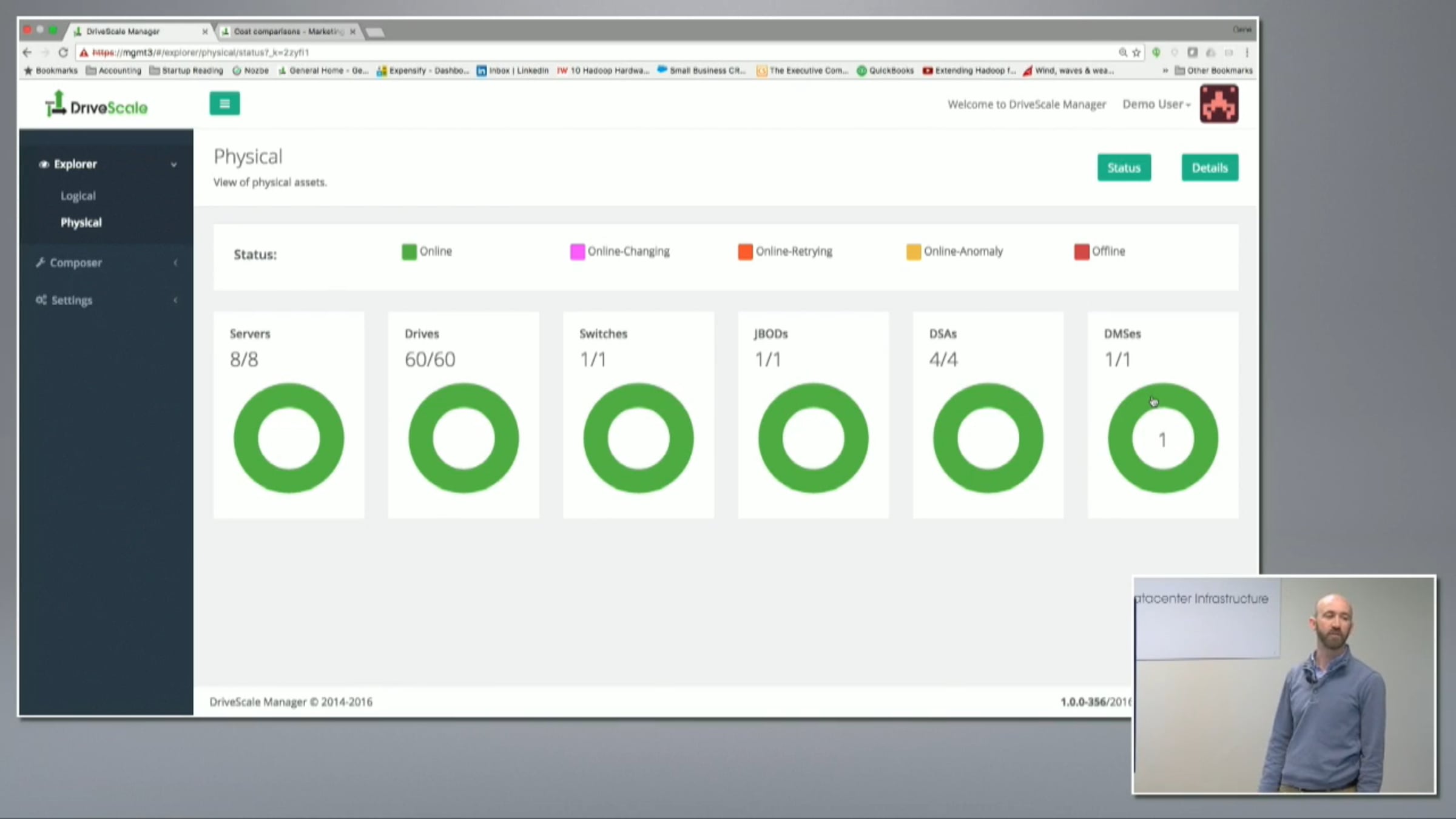The image size is (1456, 819).
Task: Show hidden bookmarks with the double chevron
Action: coord(1165,71)
